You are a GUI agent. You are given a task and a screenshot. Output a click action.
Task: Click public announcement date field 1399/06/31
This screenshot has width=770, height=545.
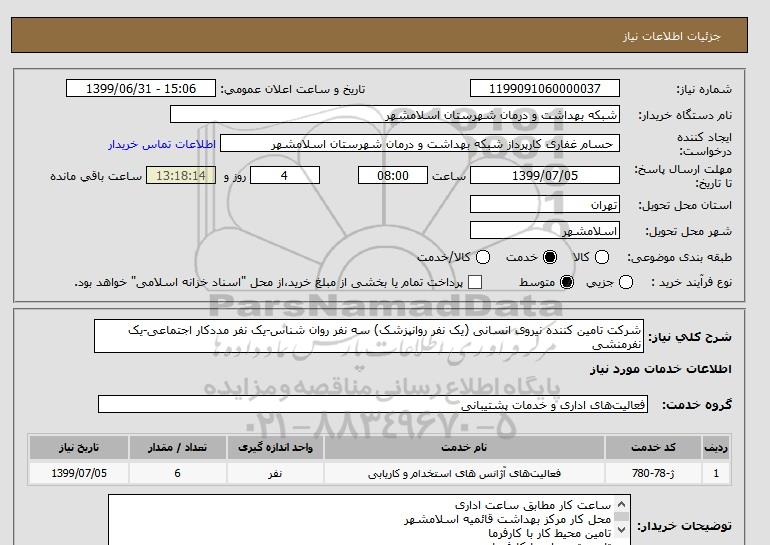(141, 88)
